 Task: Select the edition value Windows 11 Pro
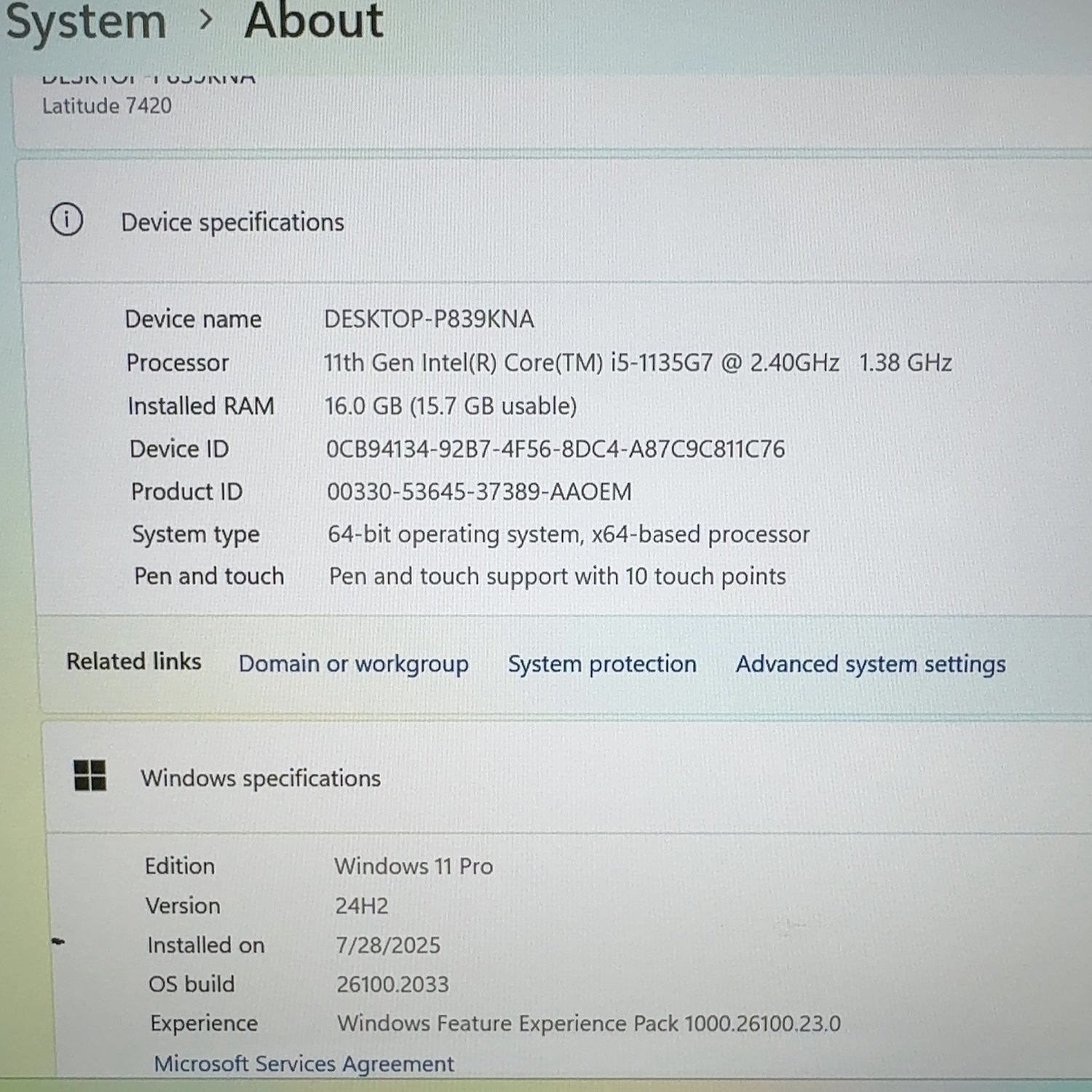click(x=414, y=866)
